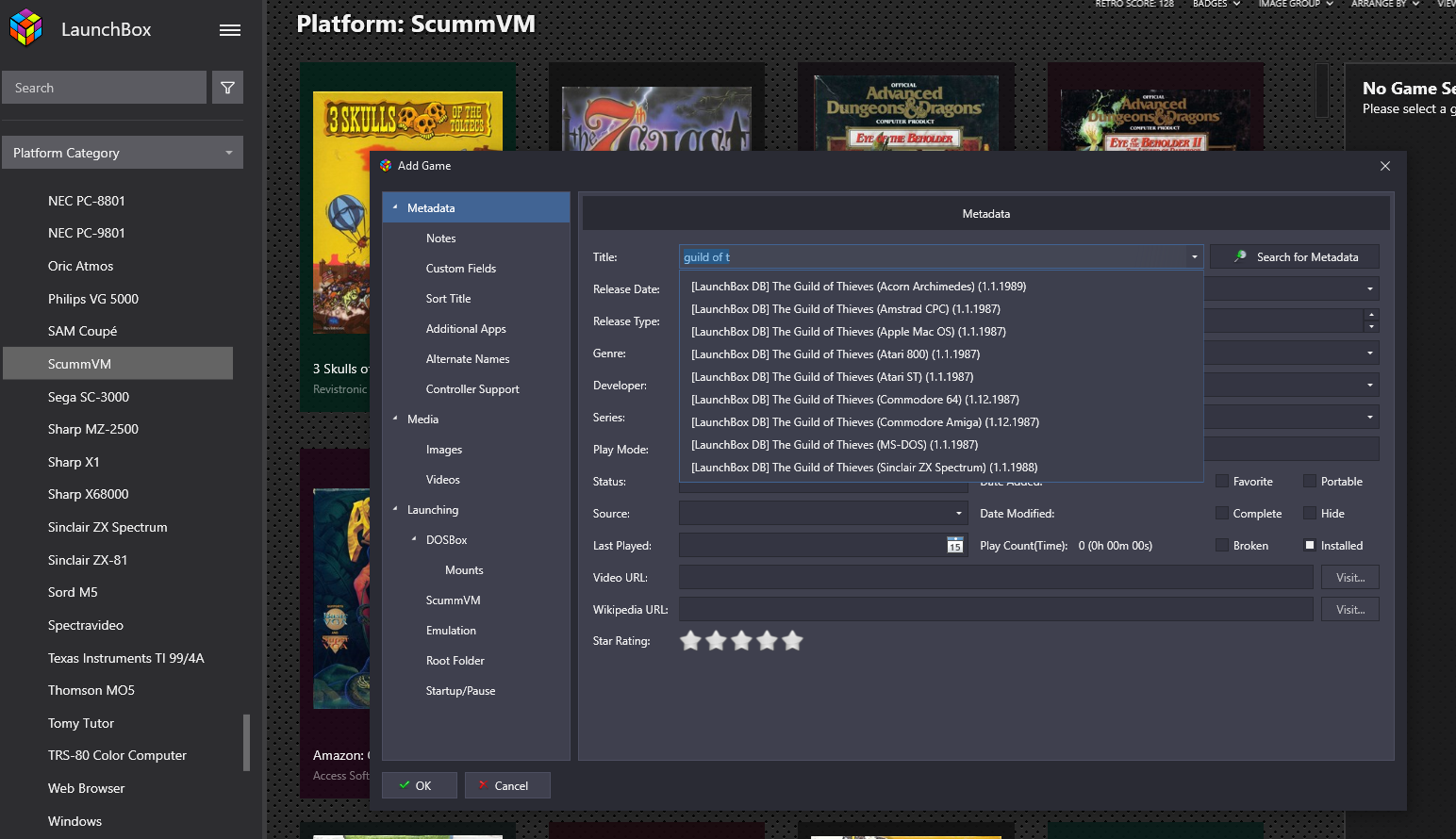Image resolution: width=1456 pixels, height=839 pixels.
Task: Open the 3 Skulls of the Toltecs cover
Action: point(407,212)
